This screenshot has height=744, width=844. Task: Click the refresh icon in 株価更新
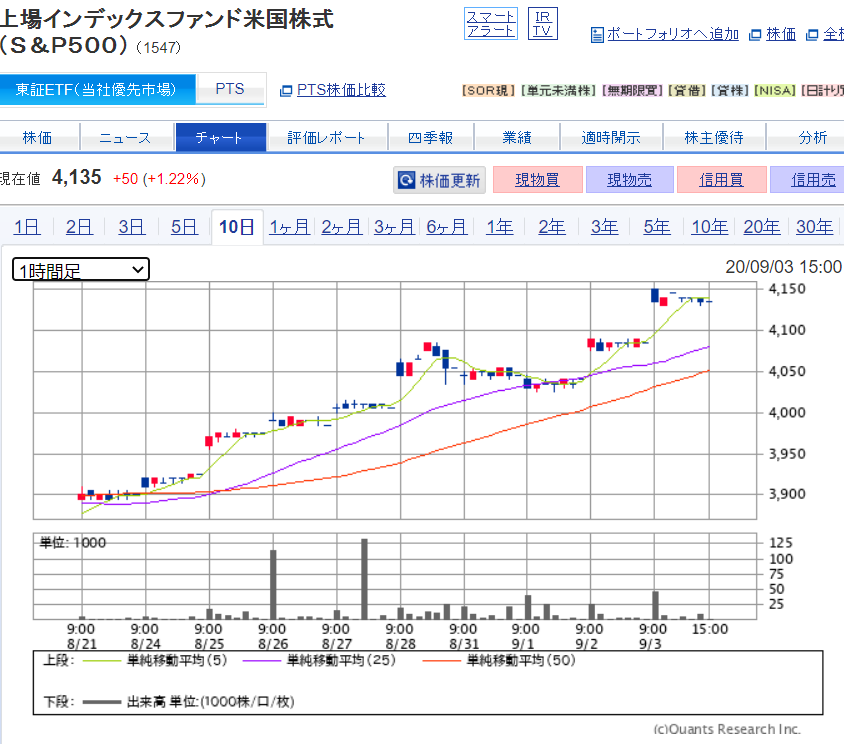[407, 181]
